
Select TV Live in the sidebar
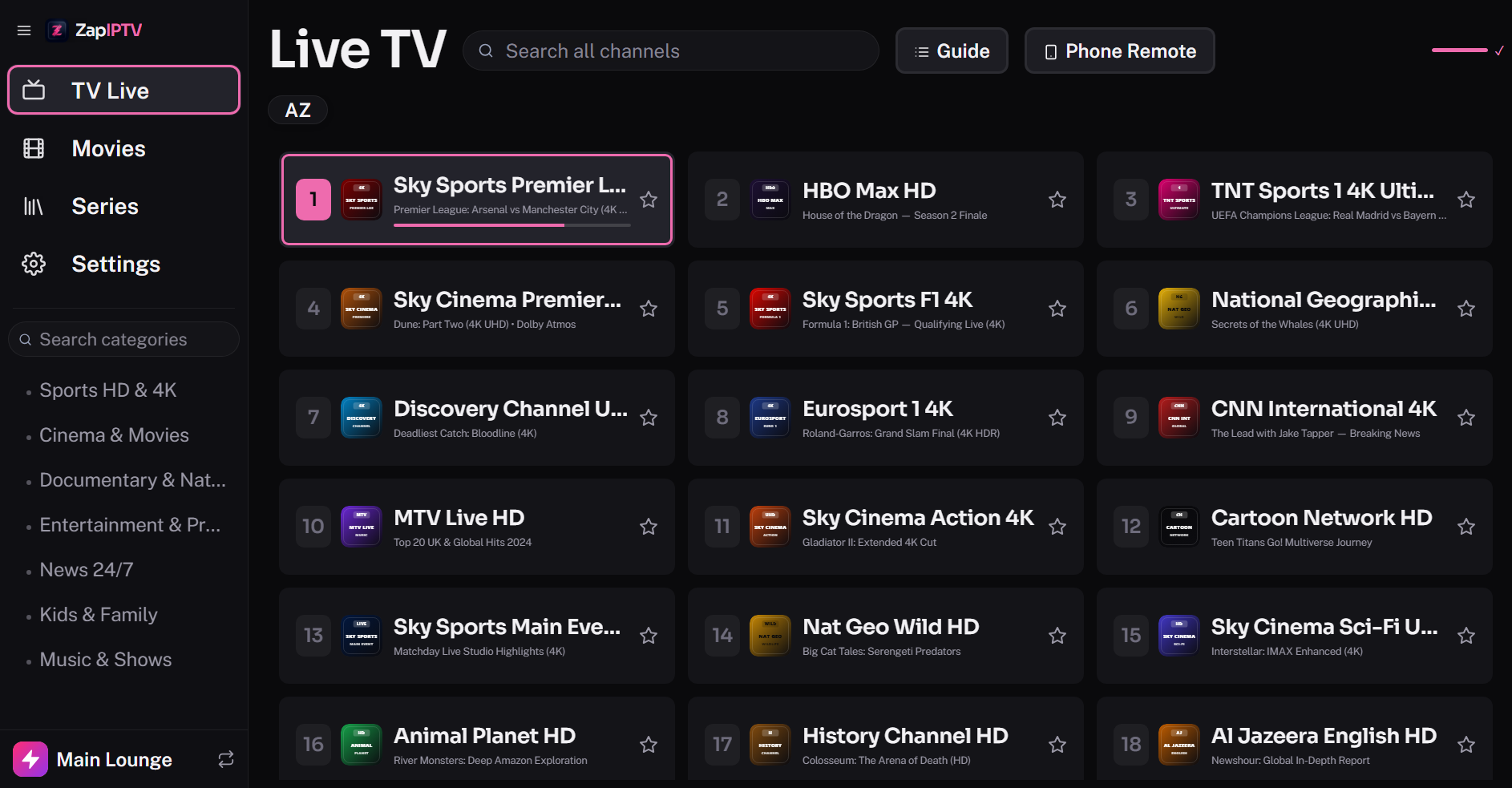click(123, 90)
